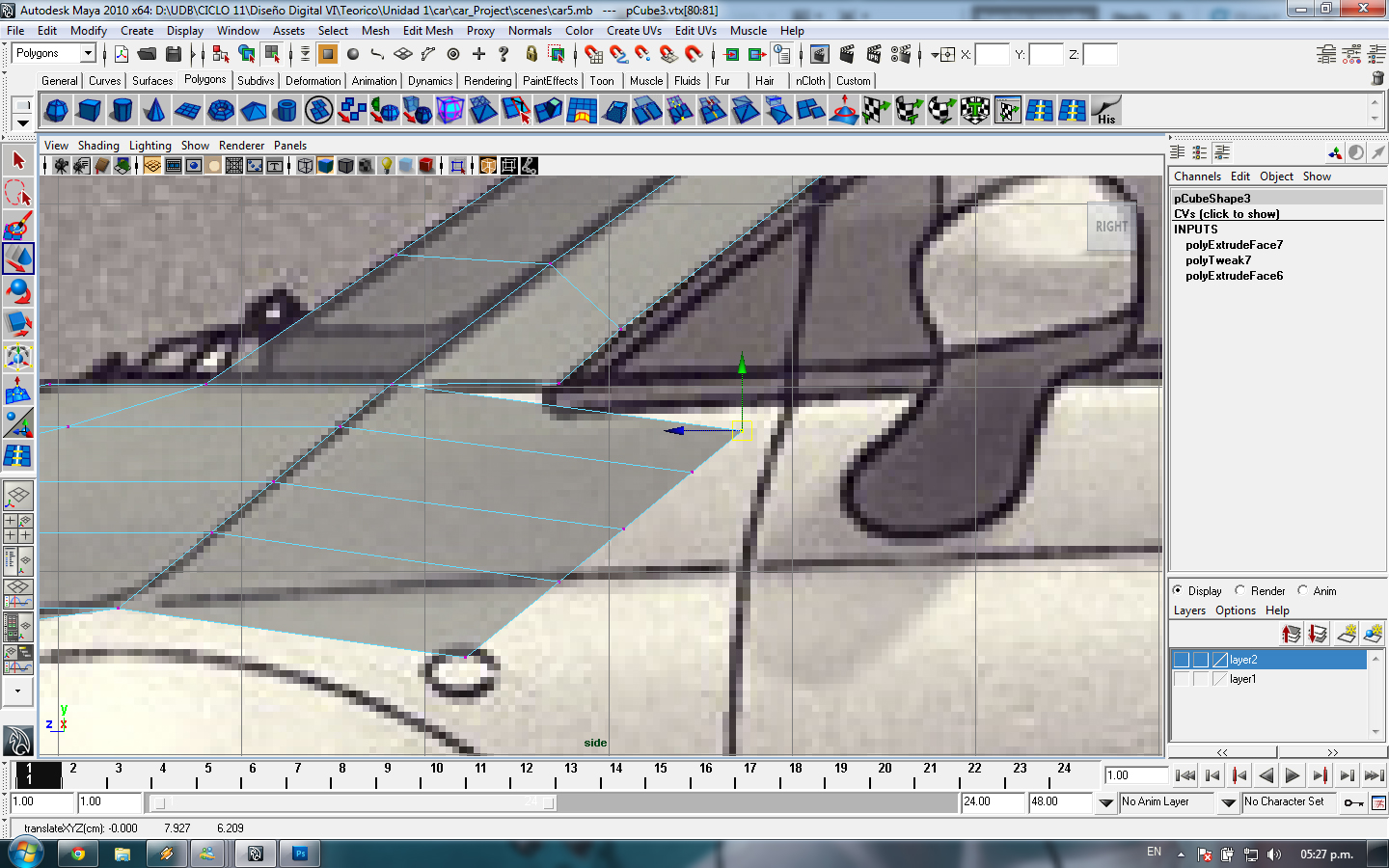Click the New scene icon
Viewport: 1389px width, 868px height.
tap(122, 54)
